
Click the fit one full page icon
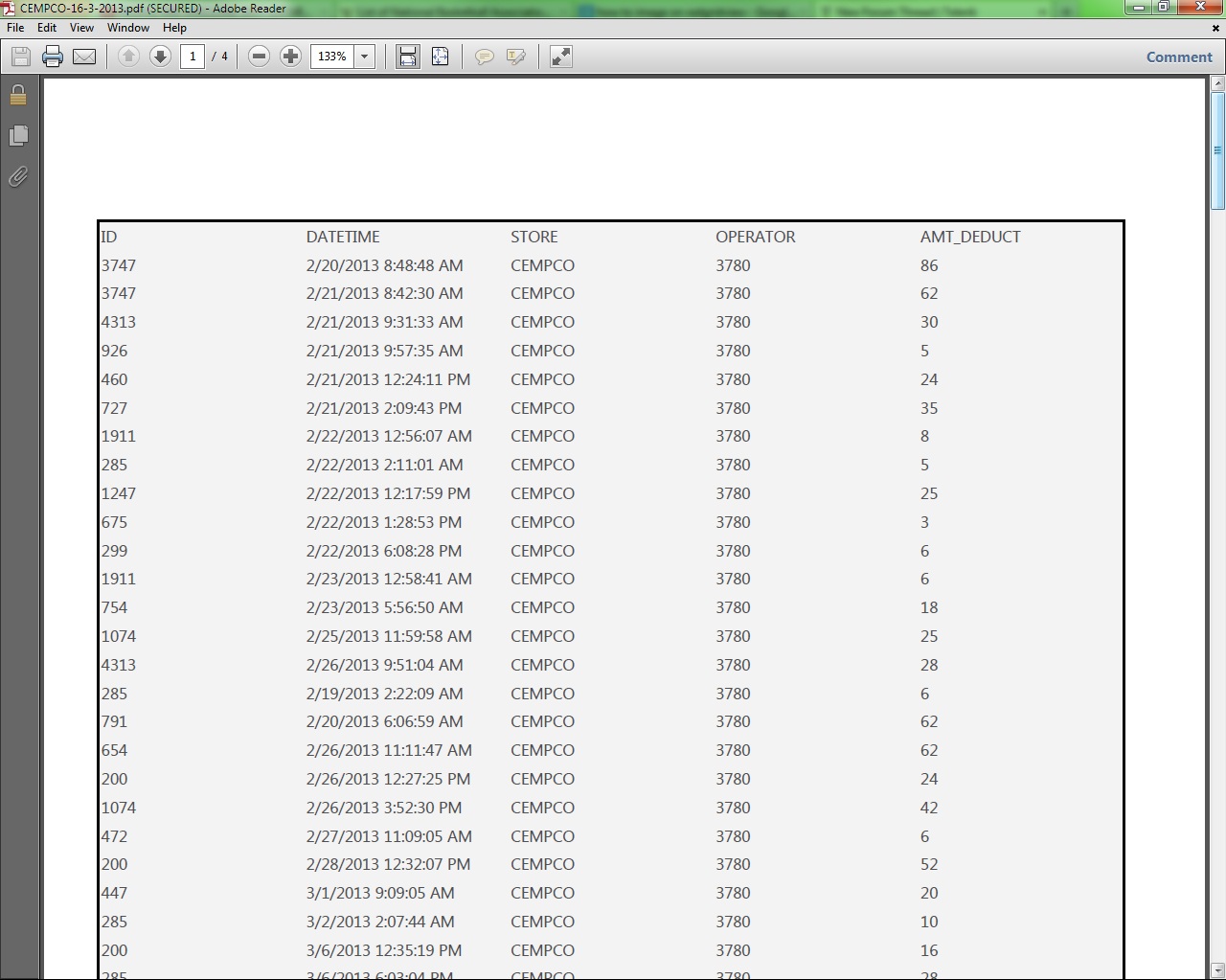[440, 57]
